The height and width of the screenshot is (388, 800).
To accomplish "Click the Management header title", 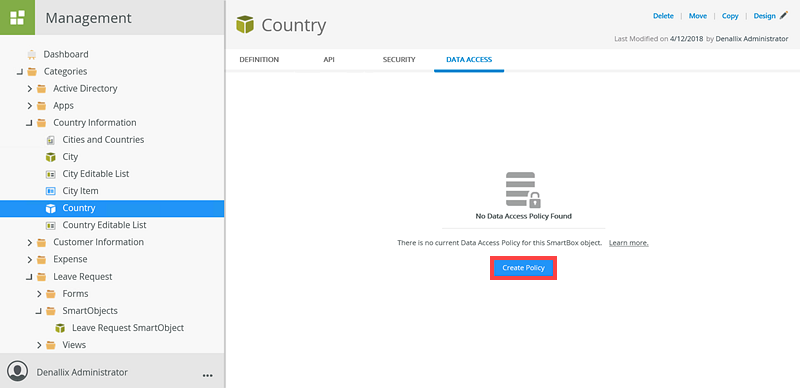I will tap(88, 18).
